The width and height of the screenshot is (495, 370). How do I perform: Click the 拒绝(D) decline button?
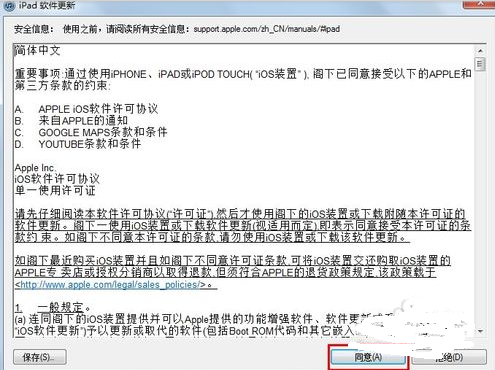(449, 358)
